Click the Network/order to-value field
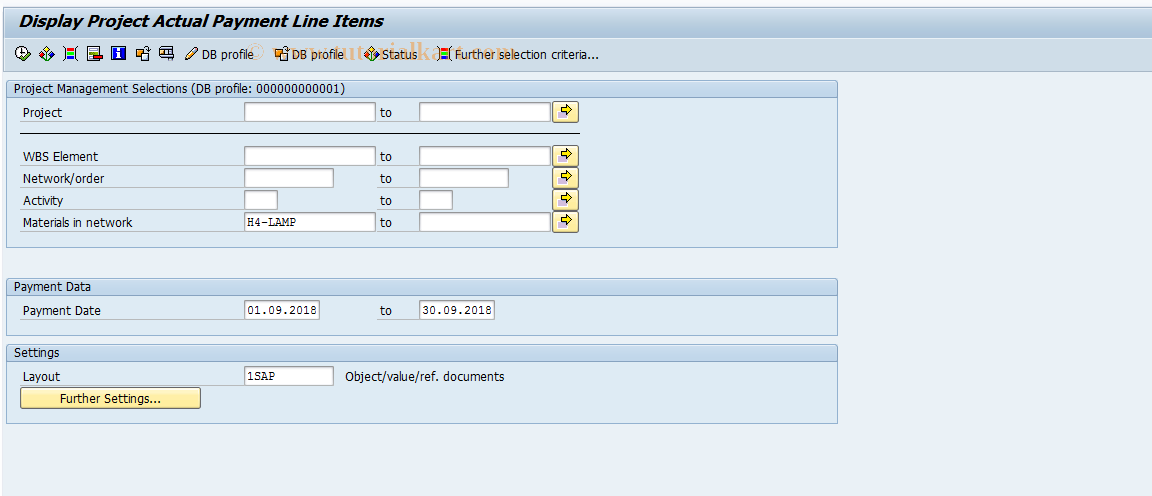This screenshot has width=1152, height=496. [464, 179]
